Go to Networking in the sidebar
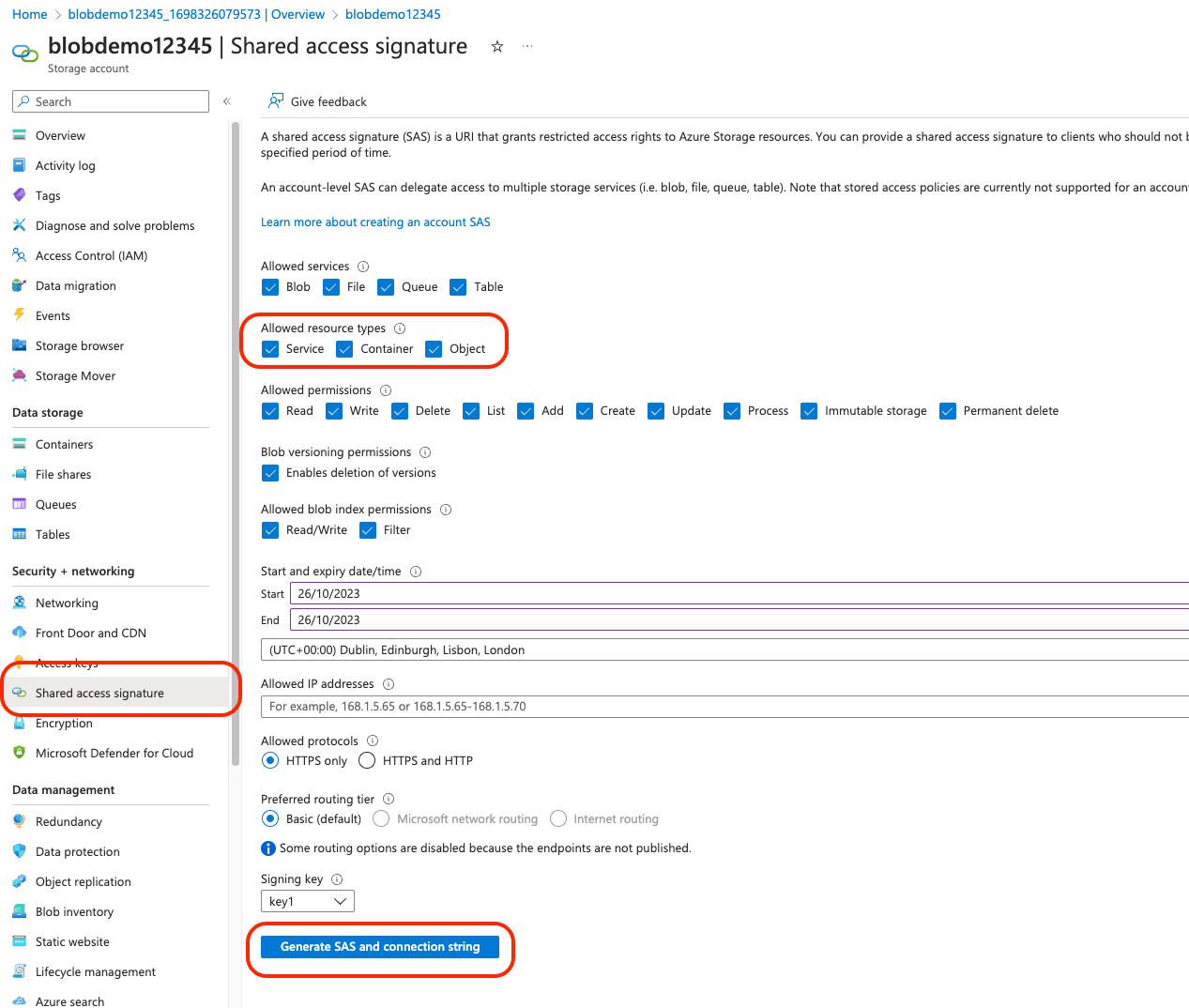1189x1008 pixels. tap(67, 603)
